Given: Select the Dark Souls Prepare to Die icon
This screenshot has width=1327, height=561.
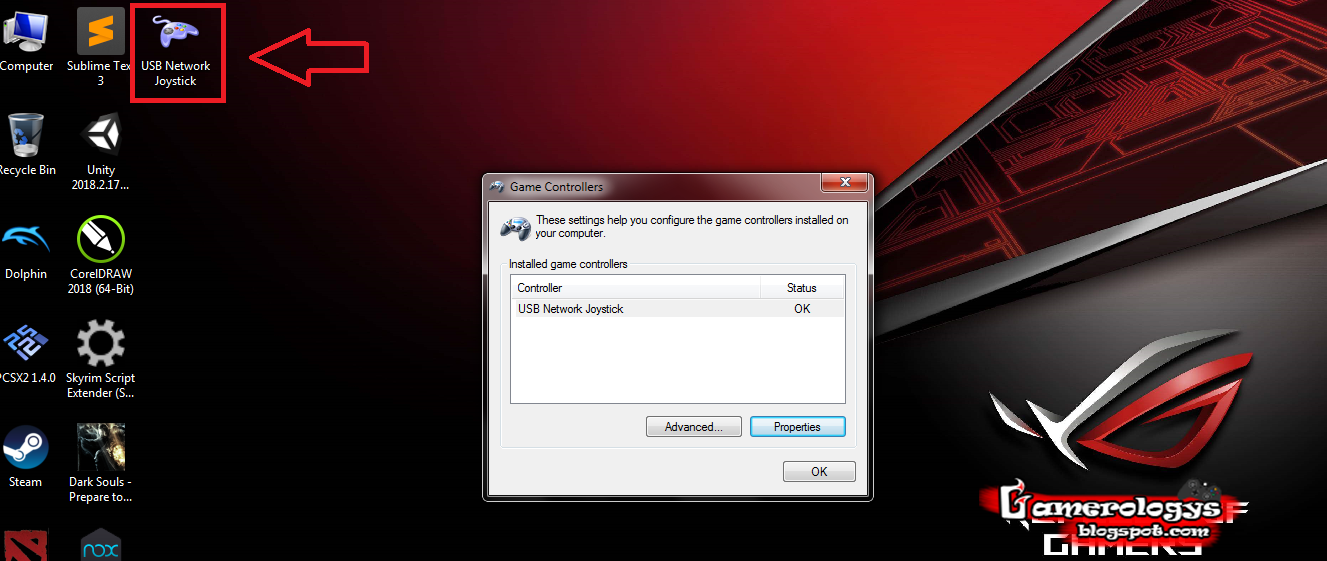Looking at the screenshot, I should (x=101, y=464).
